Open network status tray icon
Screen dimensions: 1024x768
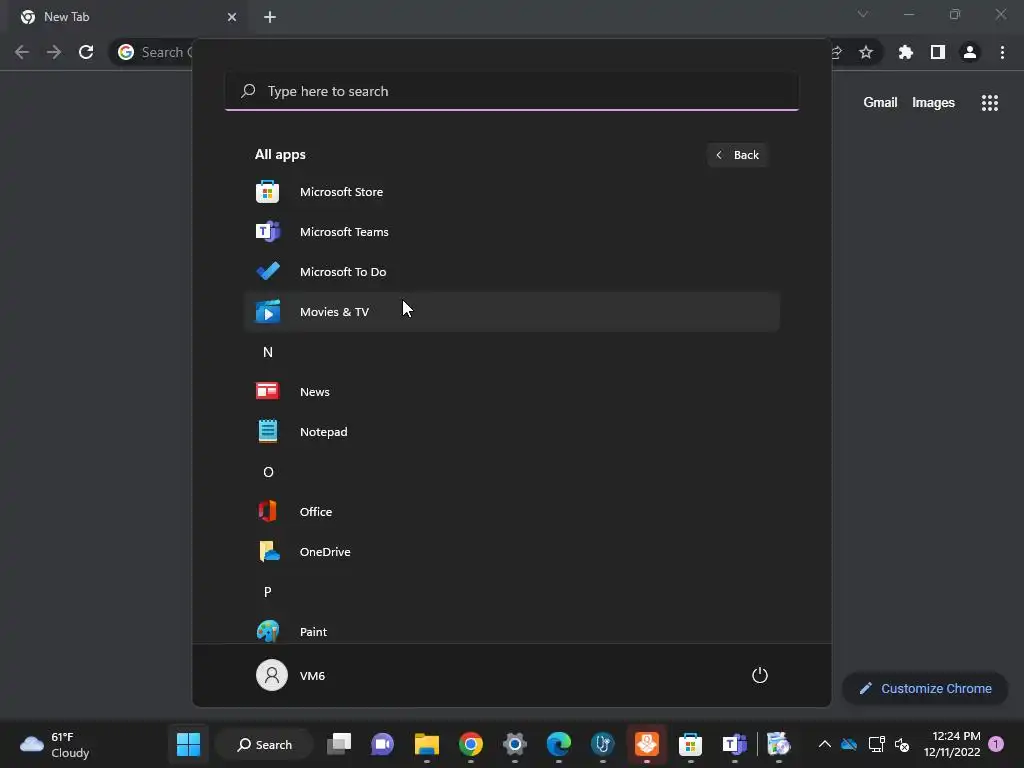point(876,744)
